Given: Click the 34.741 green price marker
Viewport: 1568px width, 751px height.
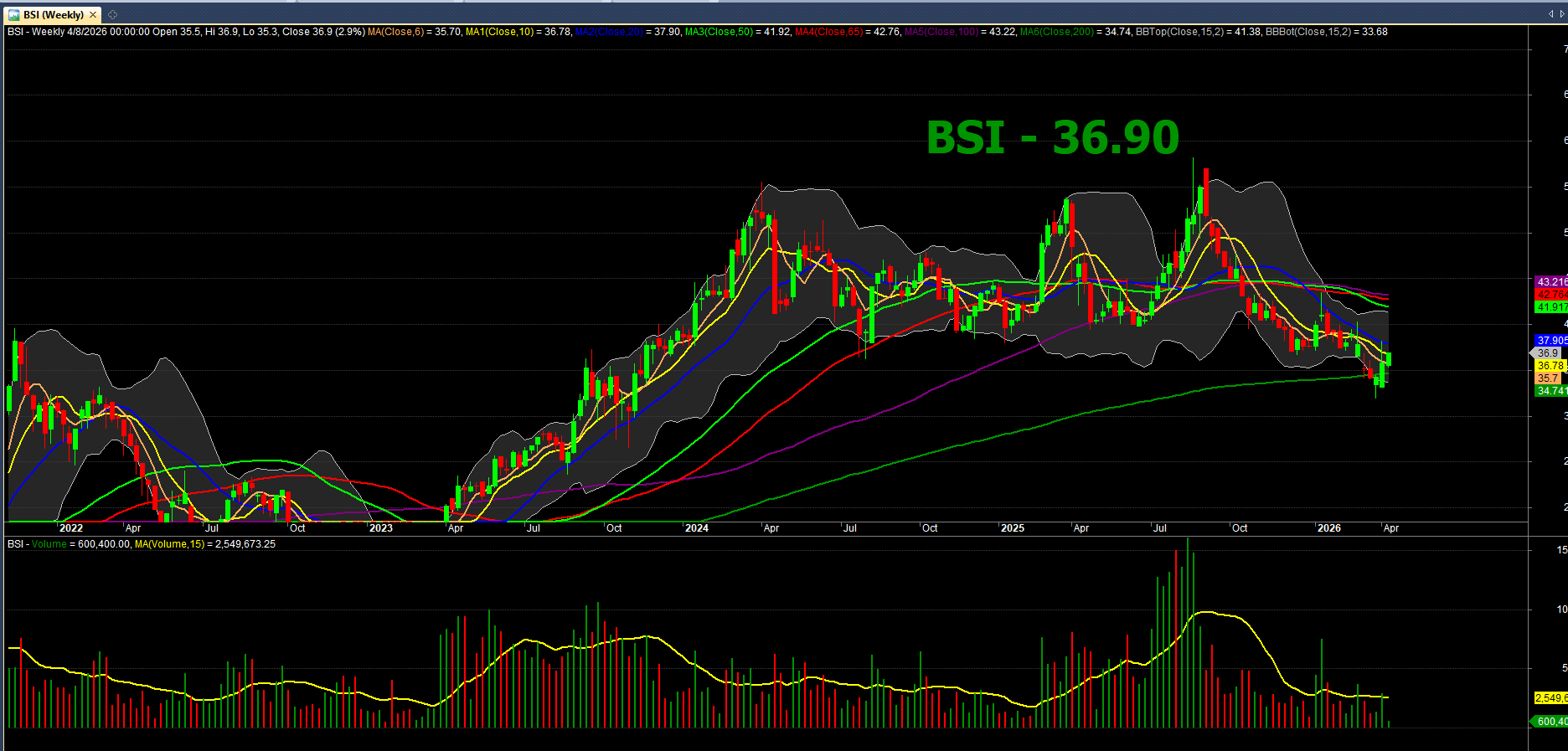Looking at the screenshot, I should [x=1550, y=391].
